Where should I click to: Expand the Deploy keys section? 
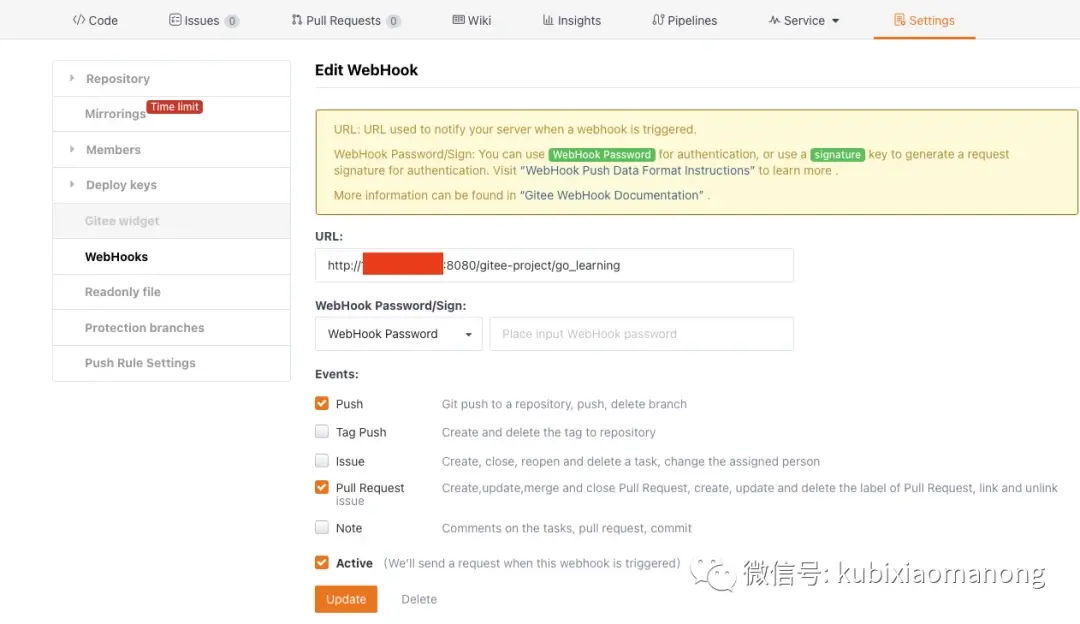(x=121, y=185)
